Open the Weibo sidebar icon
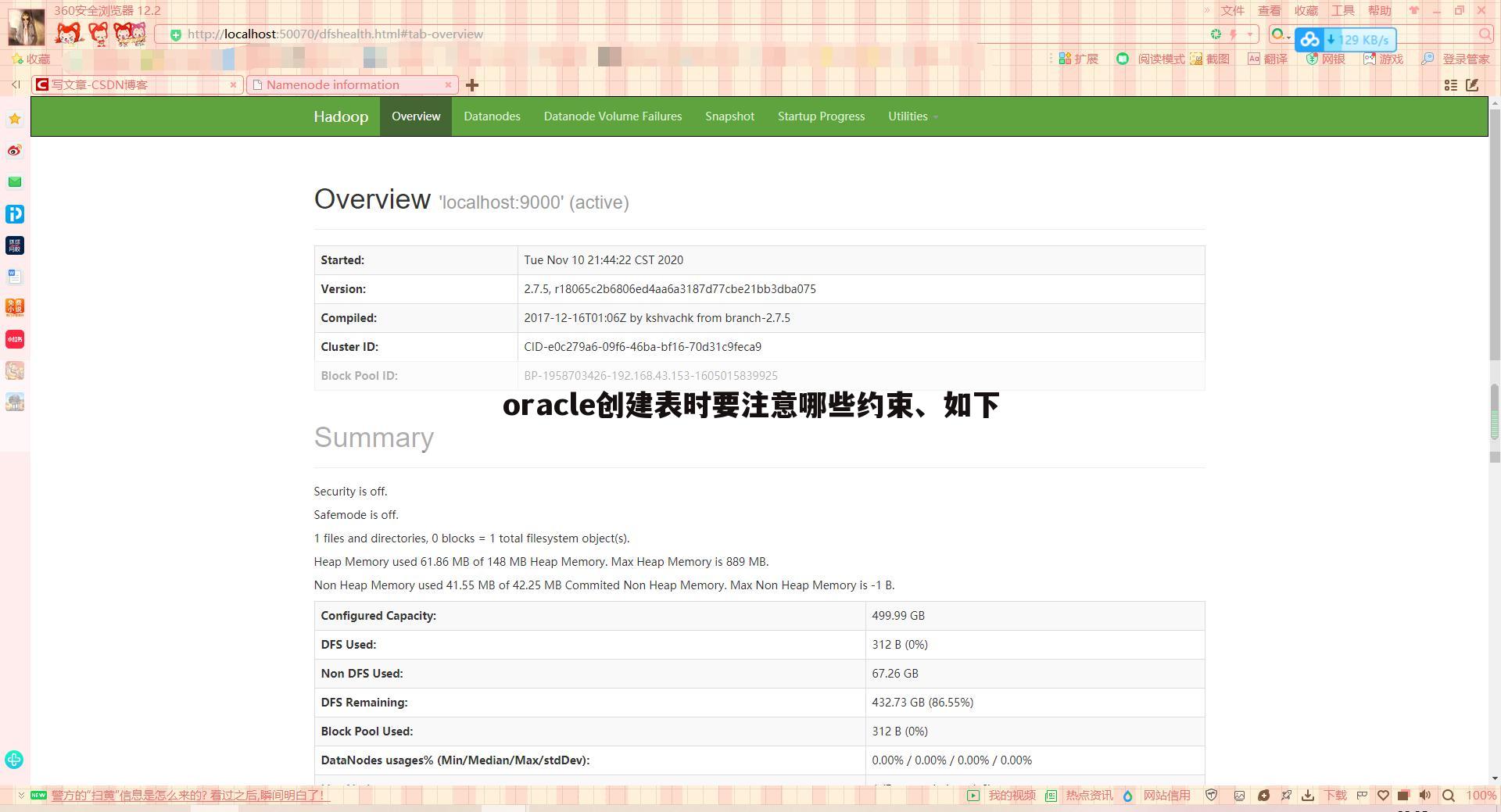This screenshot has height=812, width=1501. [x=15, y=151]
